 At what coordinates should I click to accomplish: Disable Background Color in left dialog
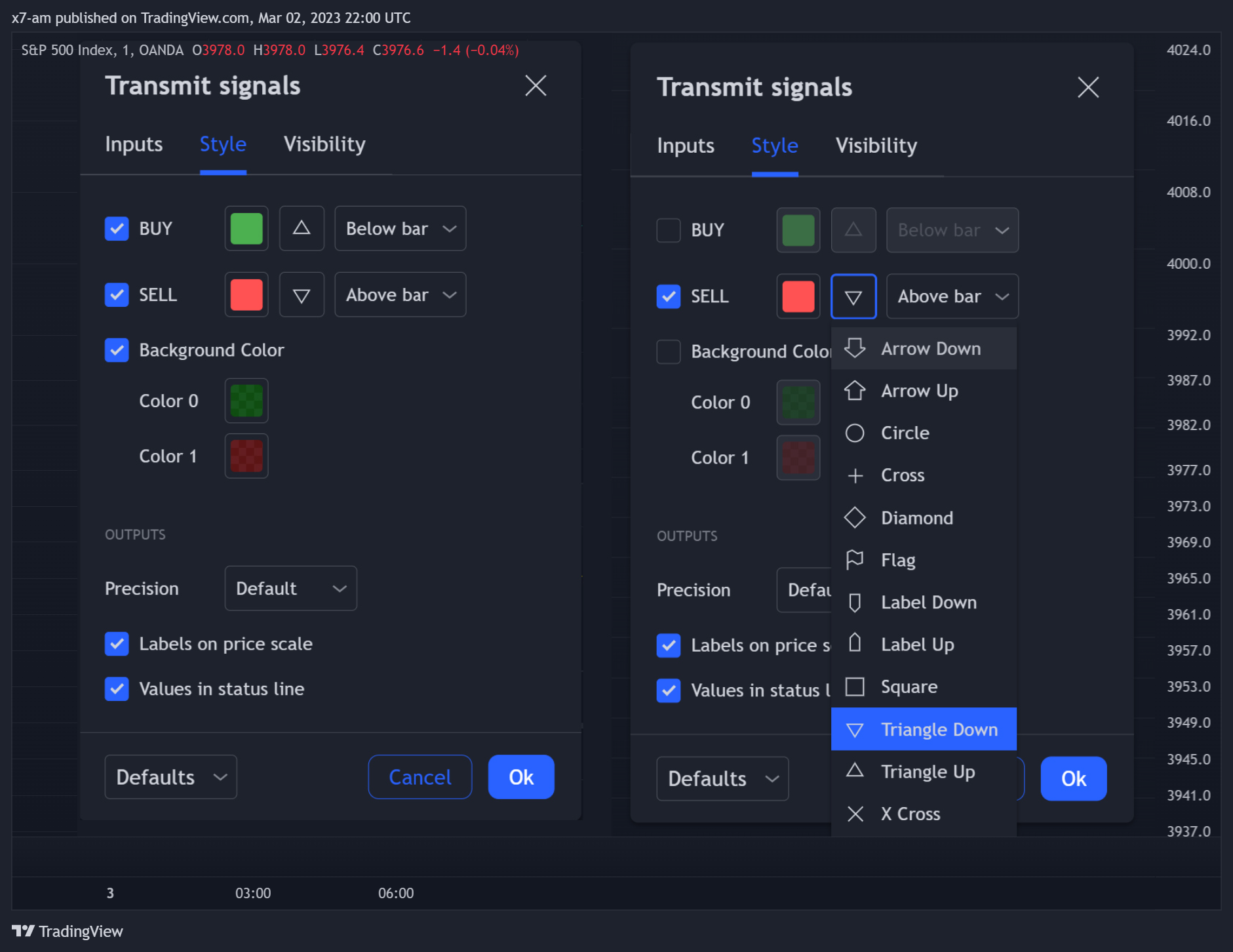(117, 350)
